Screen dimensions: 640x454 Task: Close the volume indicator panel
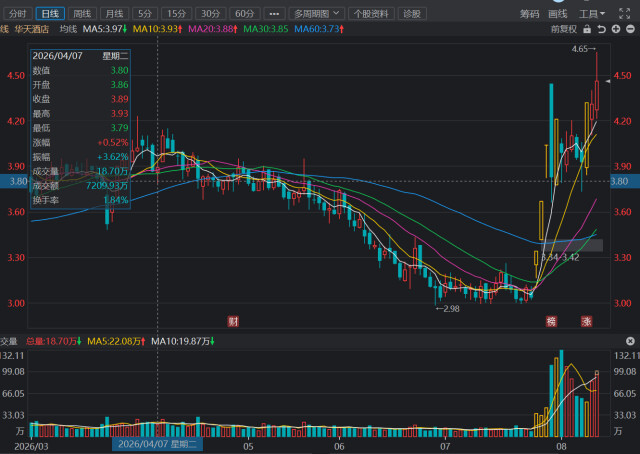[630, 341]
